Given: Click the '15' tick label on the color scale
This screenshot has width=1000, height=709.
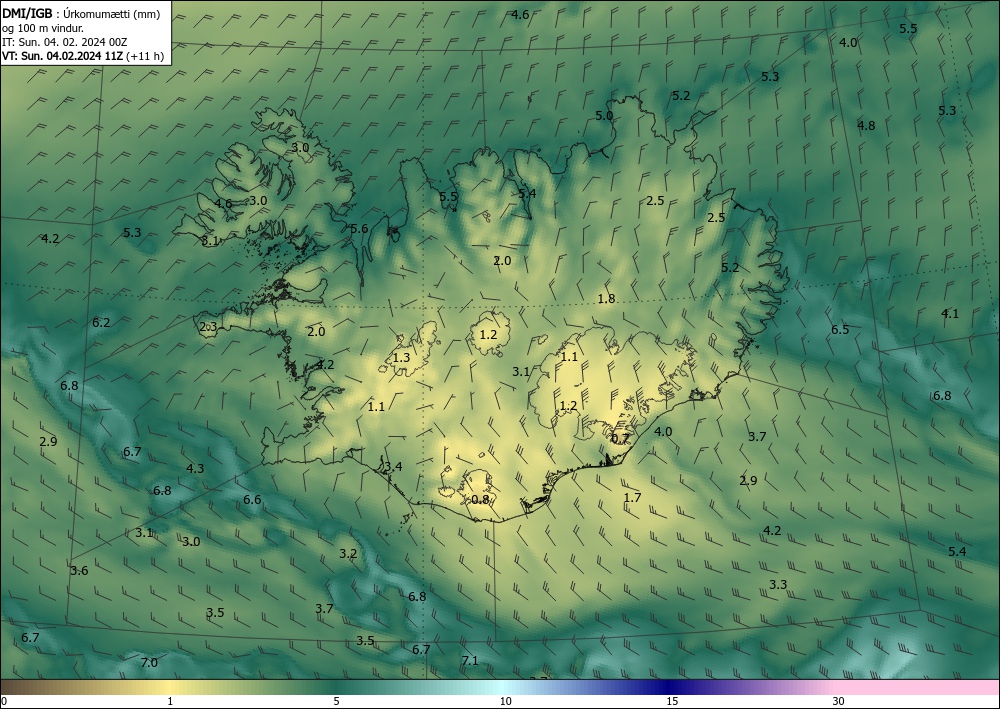Looking at the screenshot, I should click(x=672, y=701).
